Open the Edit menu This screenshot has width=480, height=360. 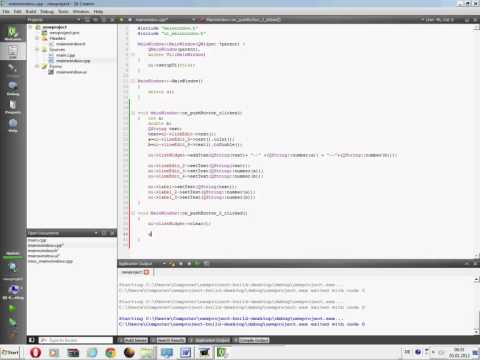[18, 11]
